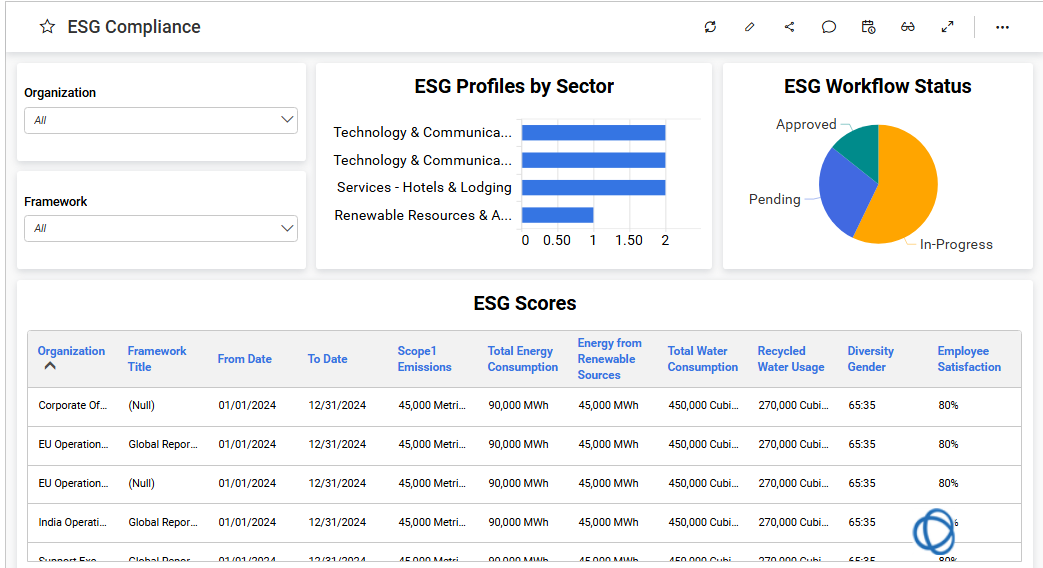The image size is (1043, 568).
Task: Sort table by Framework Title column
Action: pos(157,359)
